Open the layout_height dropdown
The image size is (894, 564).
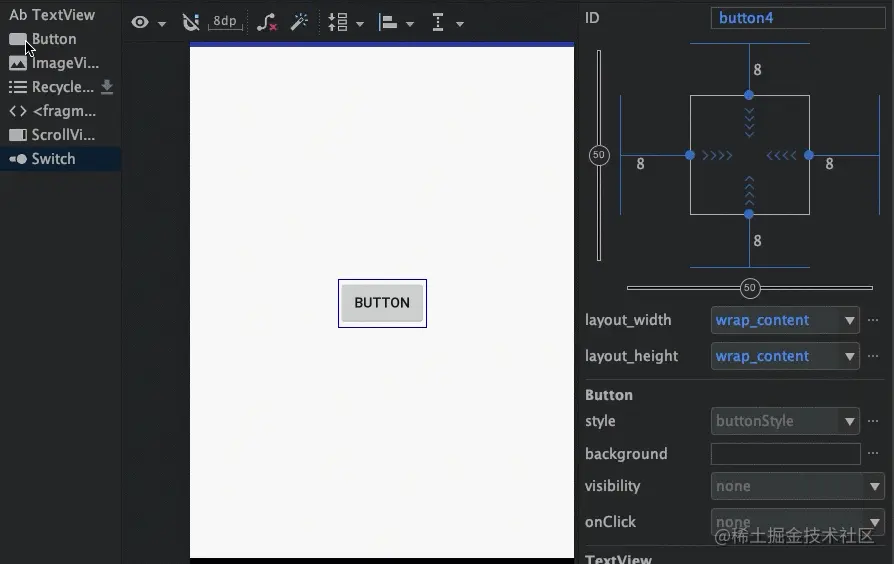coord(785,356)
